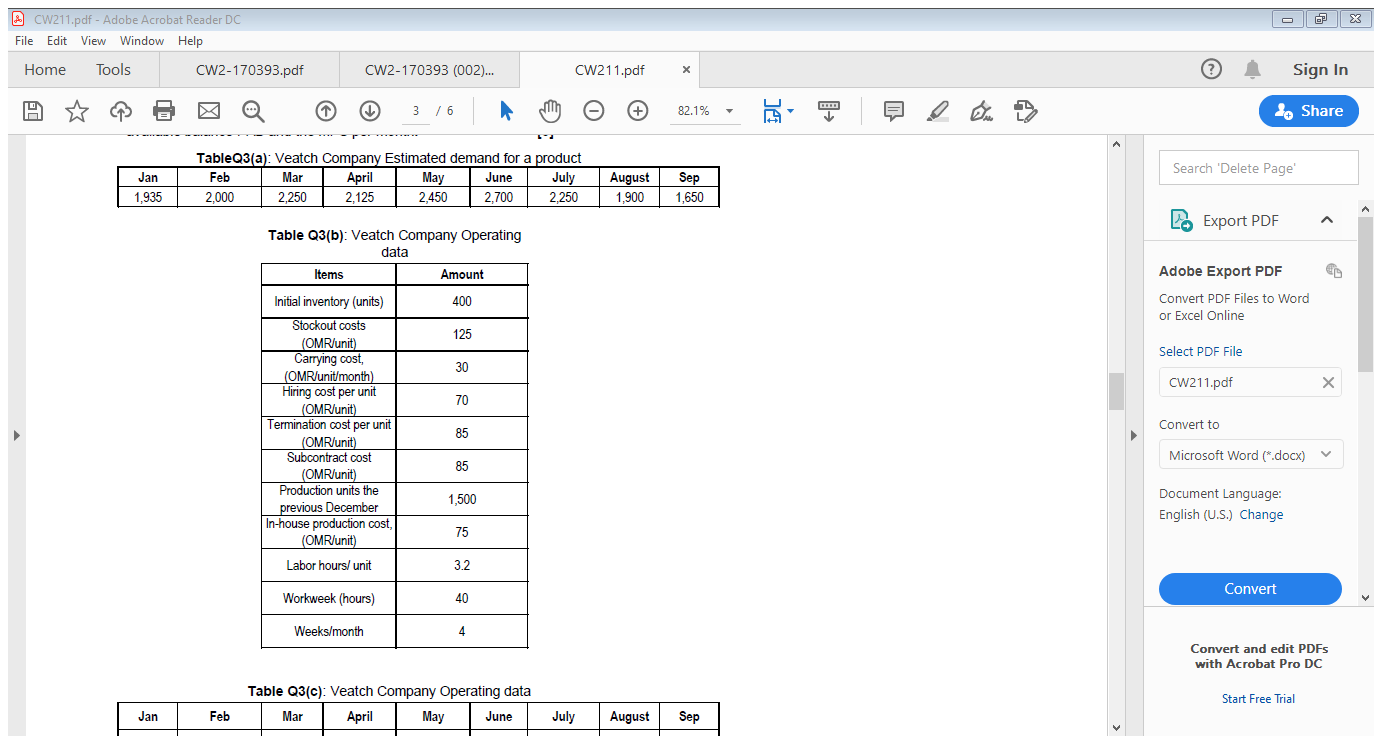
Task: Click the page number input field
Action: [x=415, y=111]
